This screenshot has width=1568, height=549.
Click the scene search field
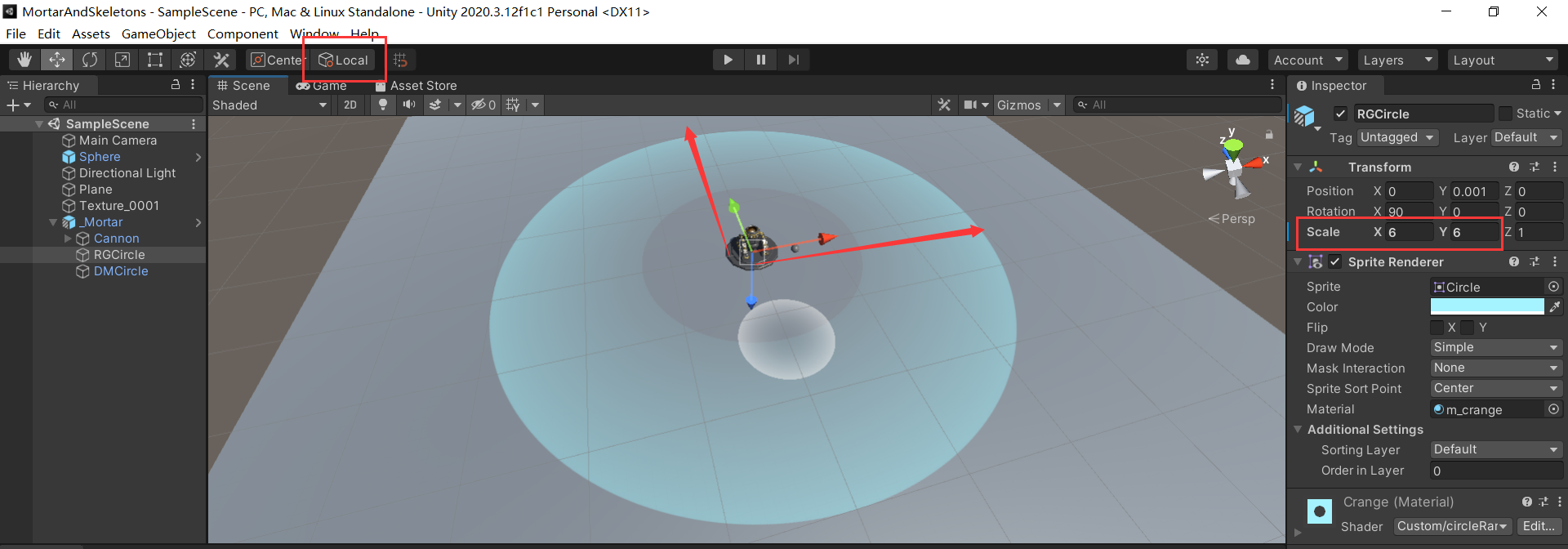tap(1176, 105)
